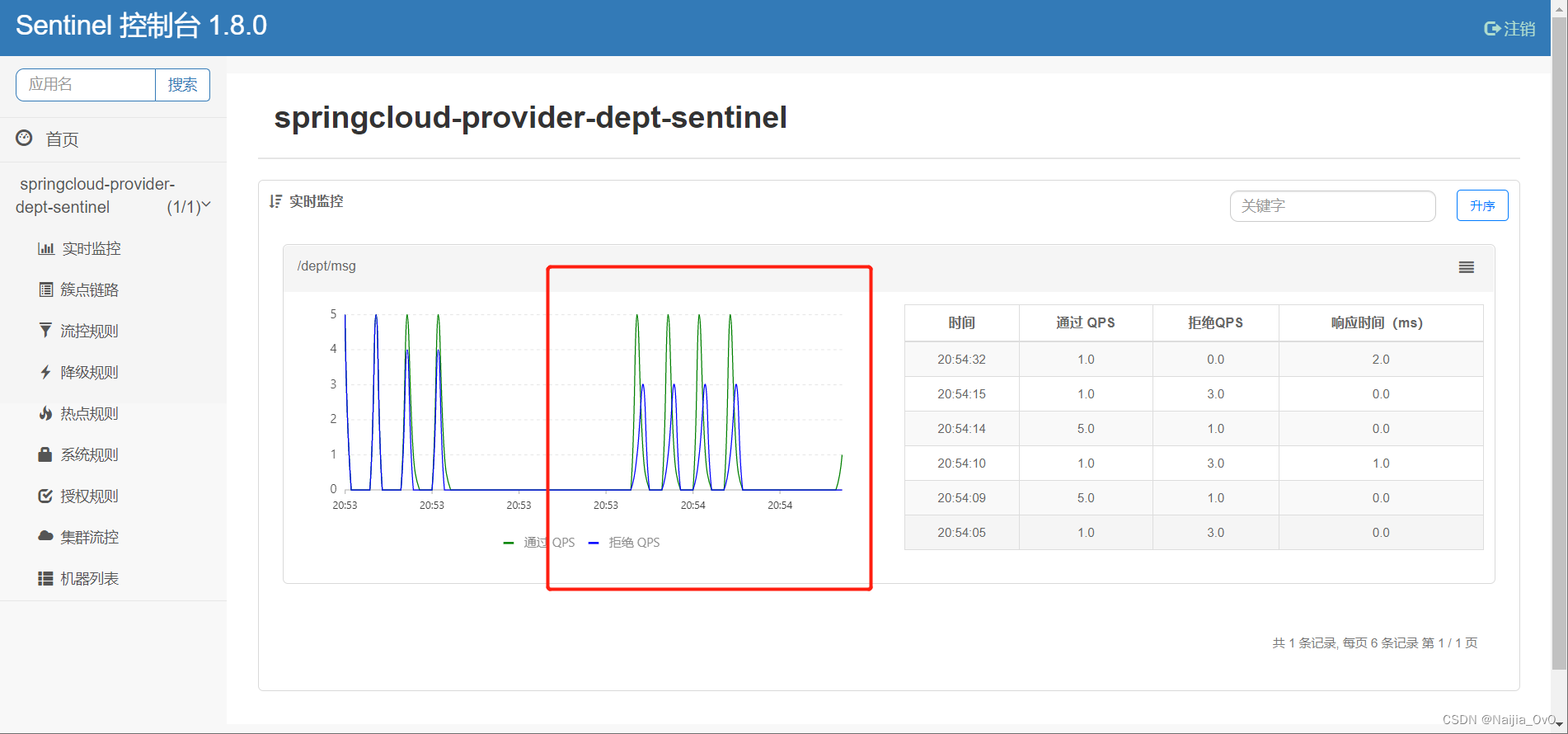Click the Sentinel 控制台 1.8.0 title

click(141, 26)
